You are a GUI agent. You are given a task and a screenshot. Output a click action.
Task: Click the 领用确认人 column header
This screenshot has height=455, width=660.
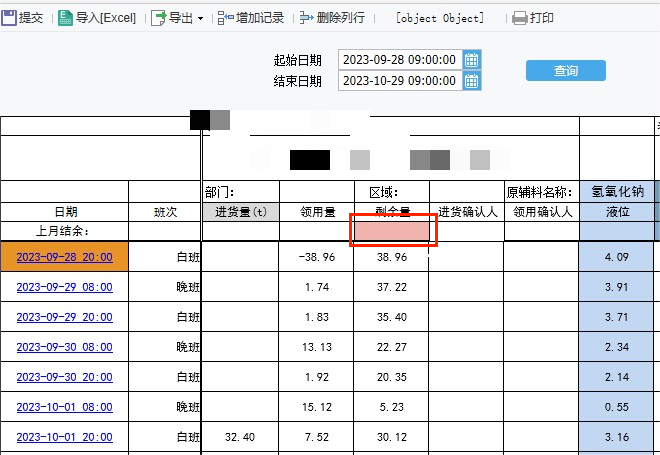click(542, 212)
